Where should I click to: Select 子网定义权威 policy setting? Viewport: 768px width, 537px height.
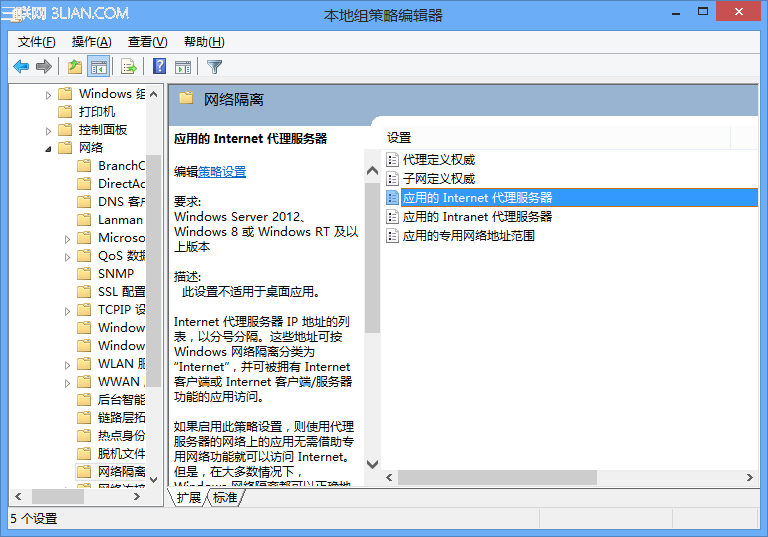(439, 179)
